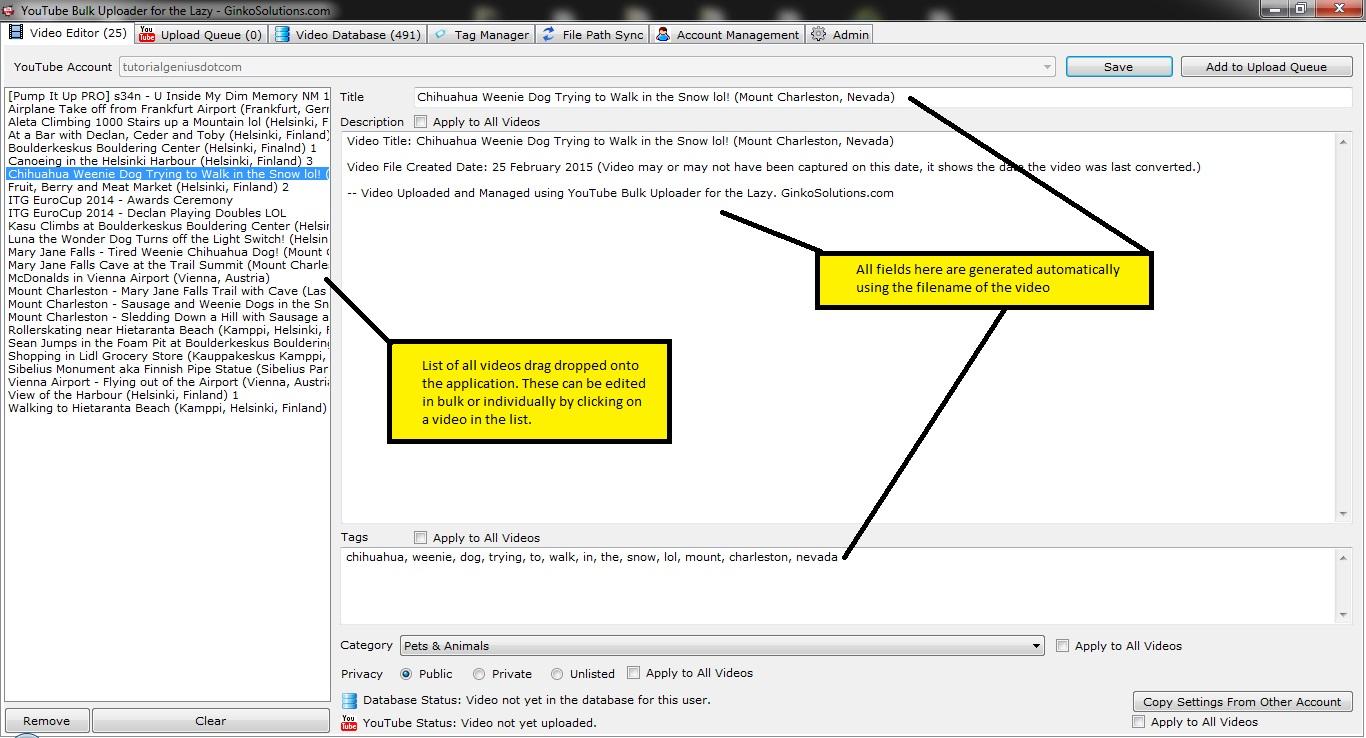Select 'At a Bar with Declan, Ceder and Toby'
Image resolution: width=1366 pixels, height=738 pixels.
(168, 135)
